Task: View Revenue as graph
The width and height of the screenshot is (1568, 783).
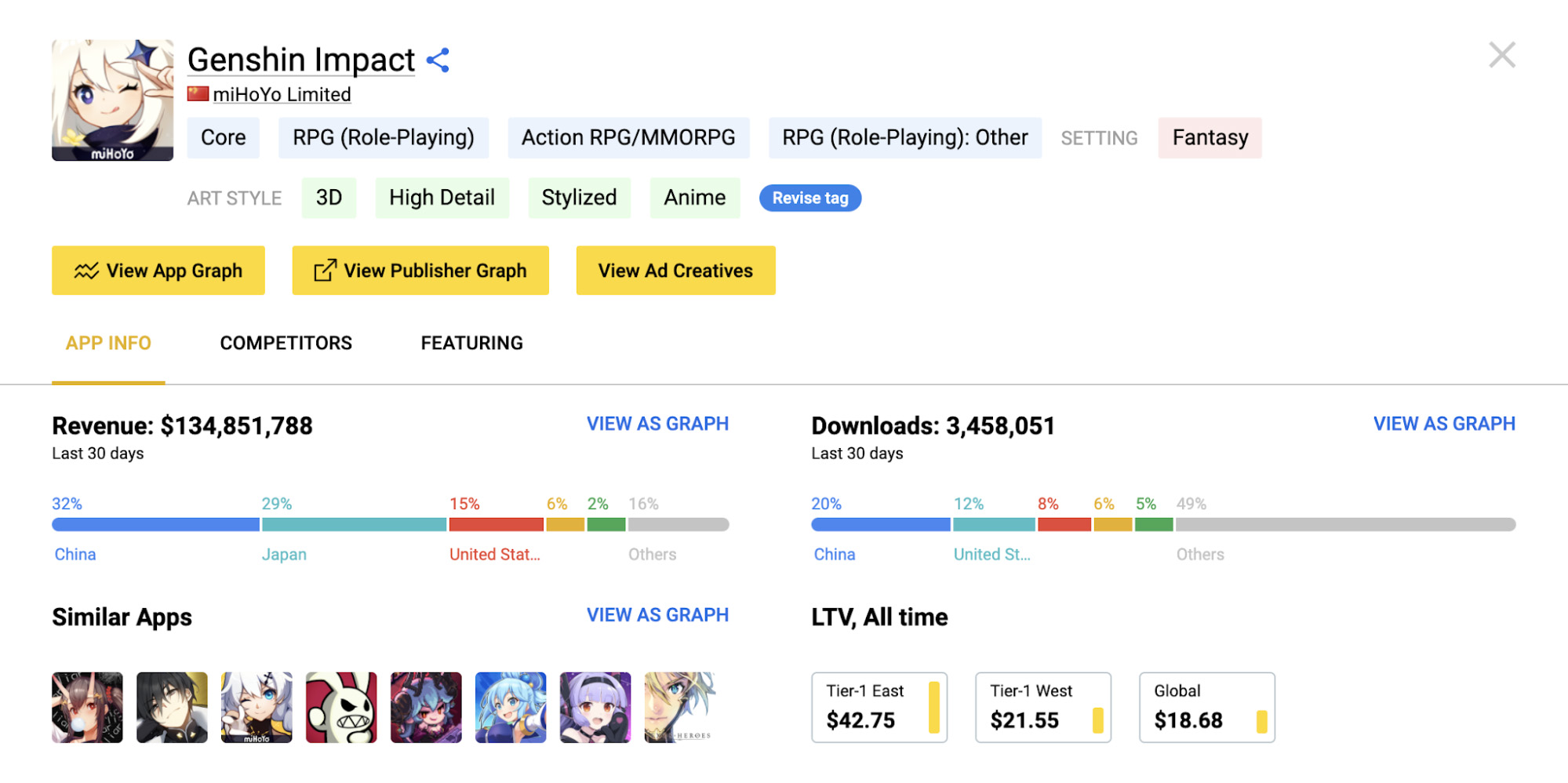Action: 657,424
